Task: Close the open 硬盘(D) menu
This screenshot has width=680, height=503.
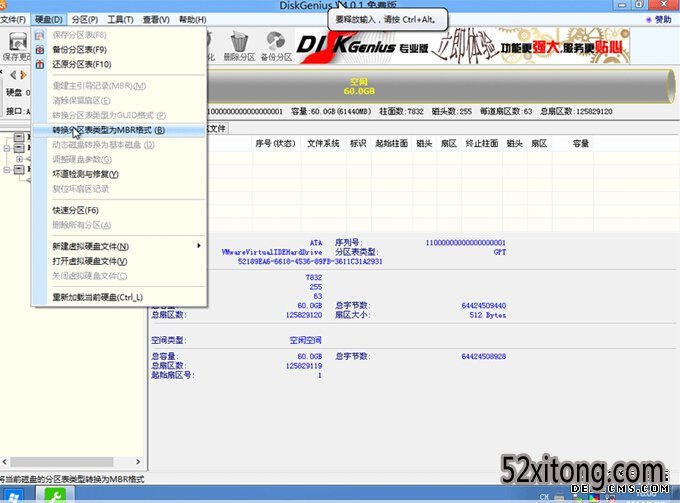Action: coord(49,20)
